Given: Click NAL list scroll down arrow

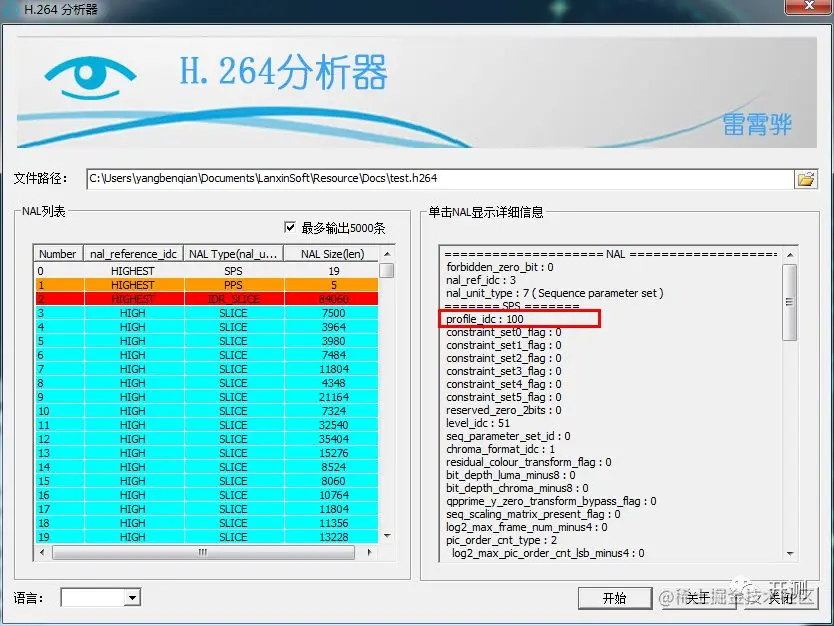Looking at the screenshot, I should 387,536.
